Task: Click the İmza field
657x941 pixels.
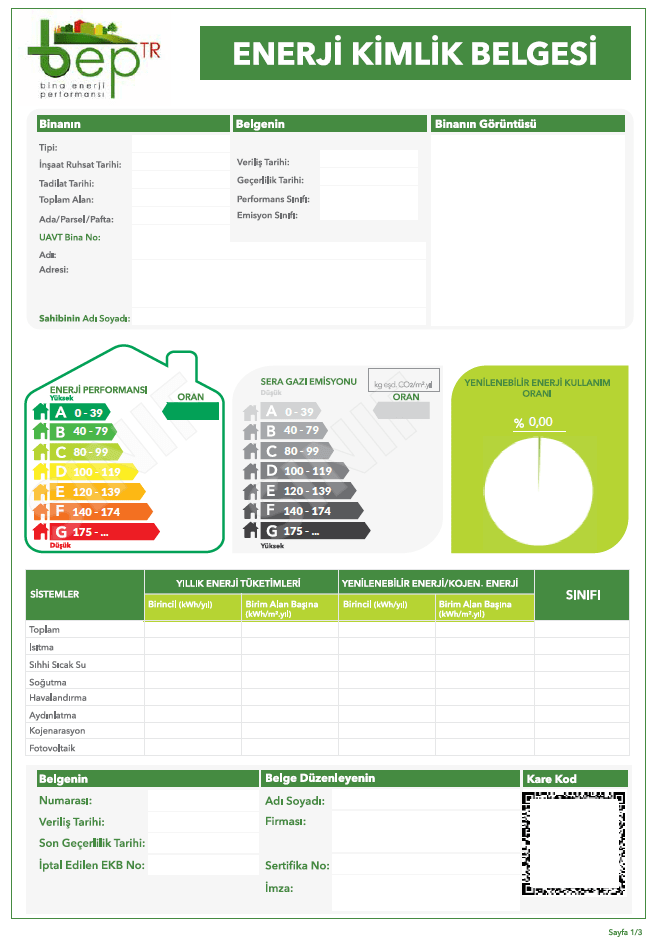Action: 425,892
